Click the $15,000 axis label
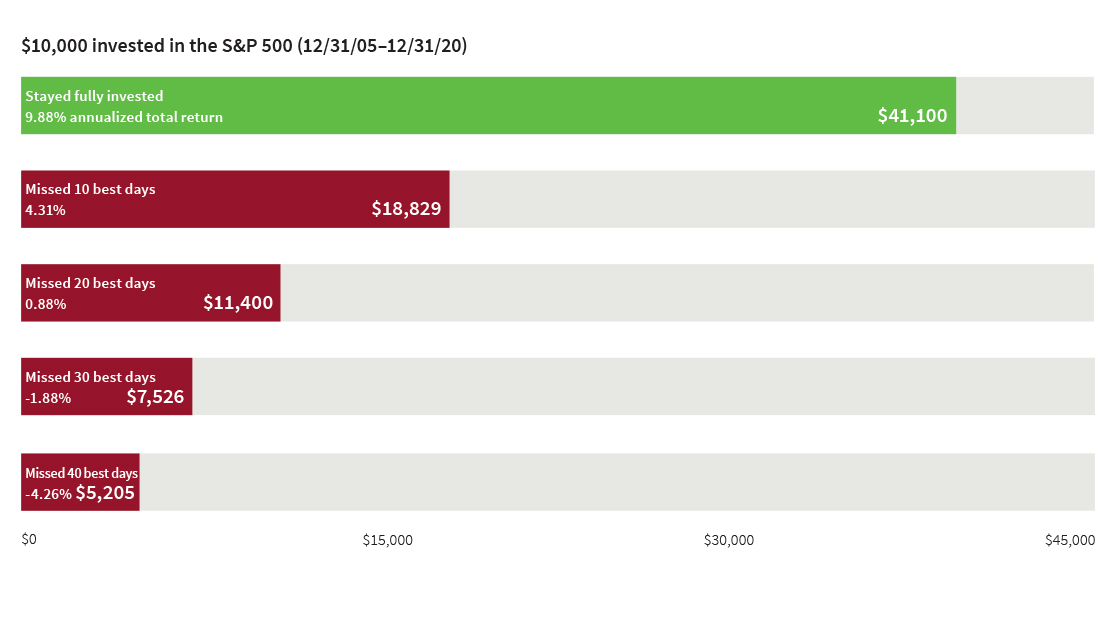The width and height of the screenshot is (1111, 625). [x=387, y=541]
